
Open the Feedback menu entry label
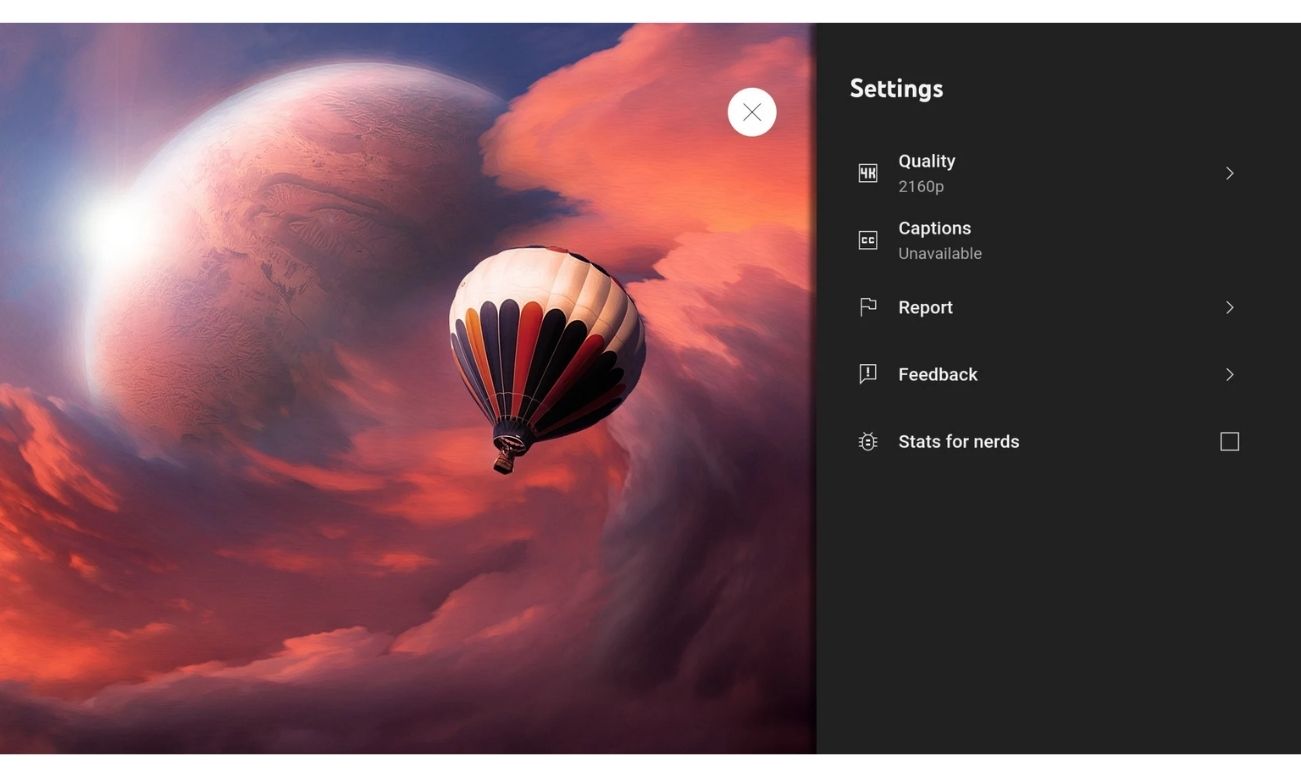pyautogui.click(x=937, y=374)
